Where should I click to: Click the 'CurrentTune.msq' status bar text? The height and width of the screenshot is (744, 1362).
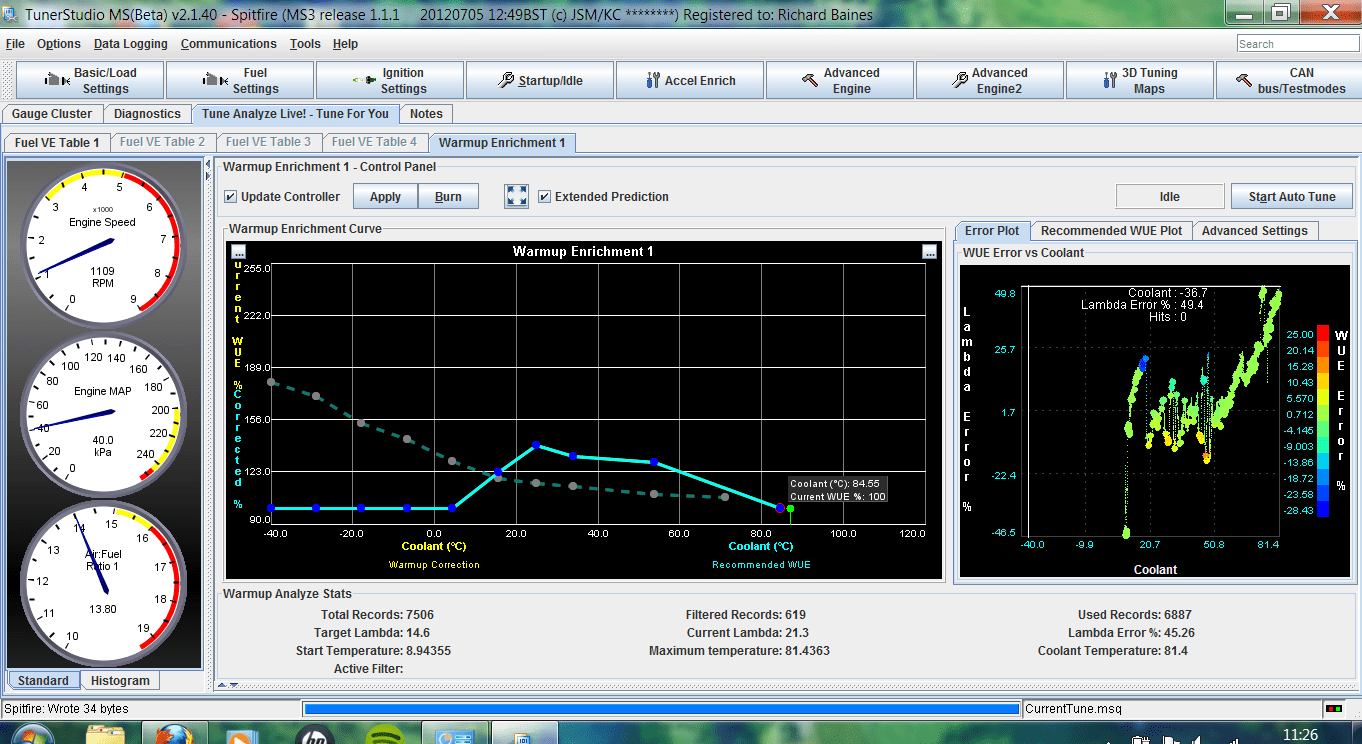pyautogui.click(x=1073, y=709)
